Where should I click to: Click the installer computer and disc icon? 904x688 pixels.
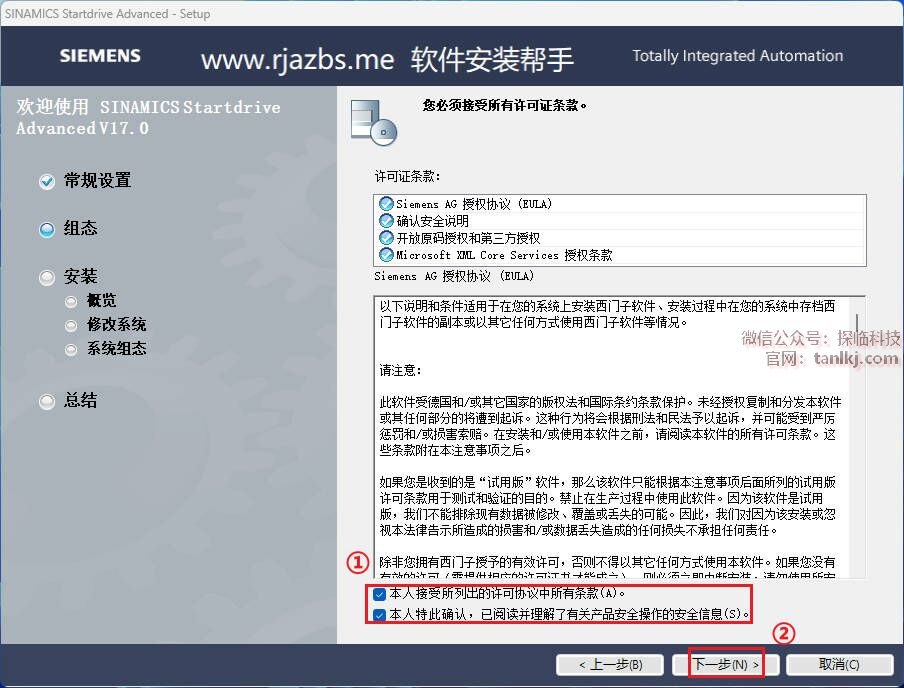tap(374, 122)
